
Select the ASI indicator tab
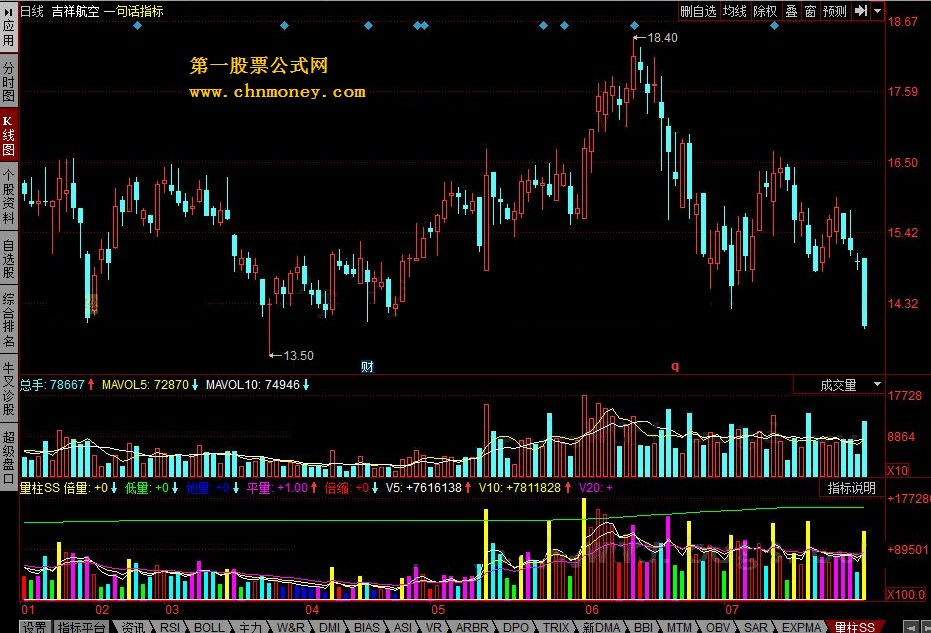pyautogui.click(x=403, y=627)
